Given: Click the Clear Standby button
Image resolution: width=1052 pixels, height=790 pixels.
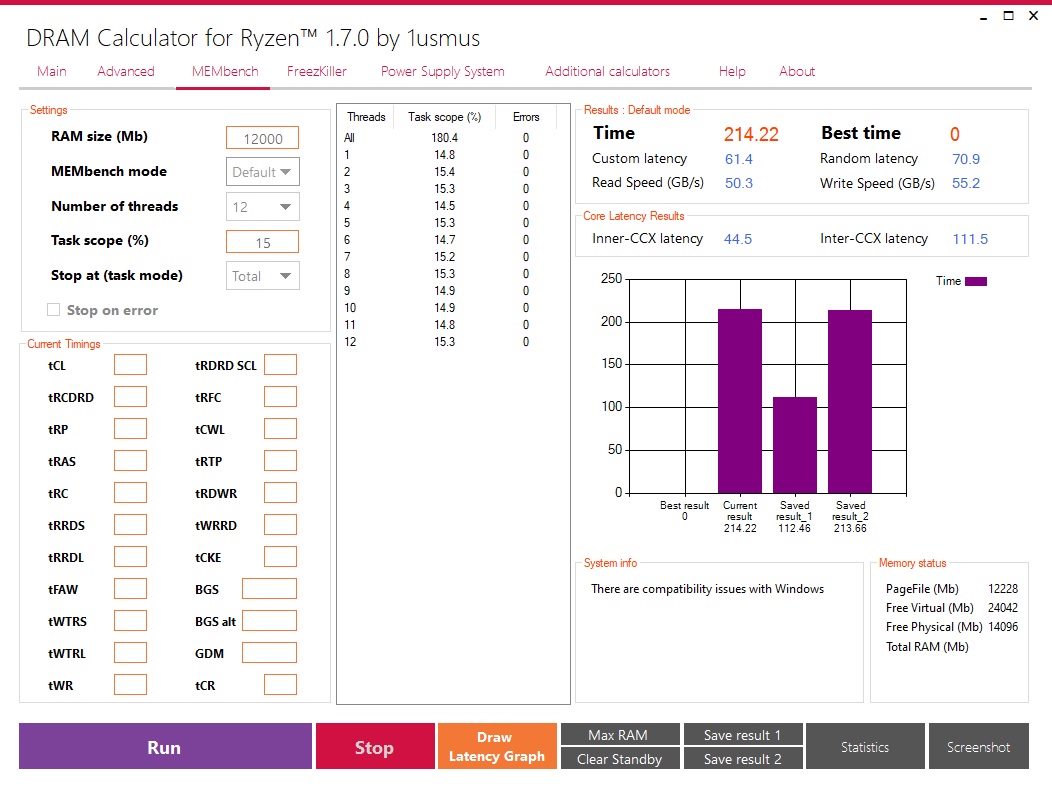Looking at the screenshot, I should 620,758.
